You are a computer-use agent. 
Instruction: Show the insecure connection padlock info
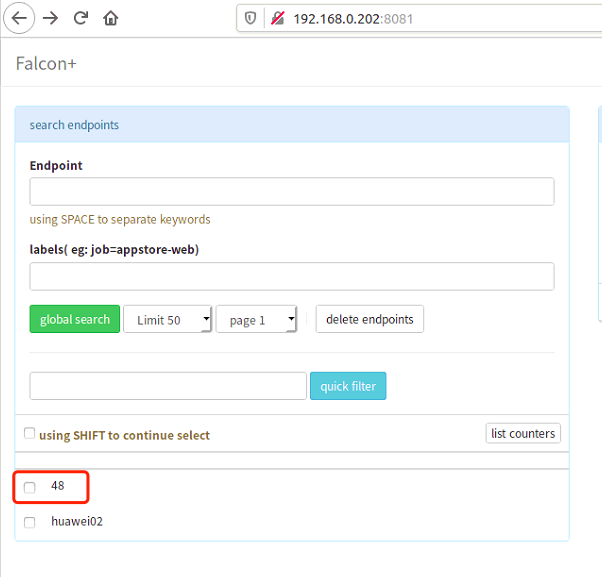point(278,18)
